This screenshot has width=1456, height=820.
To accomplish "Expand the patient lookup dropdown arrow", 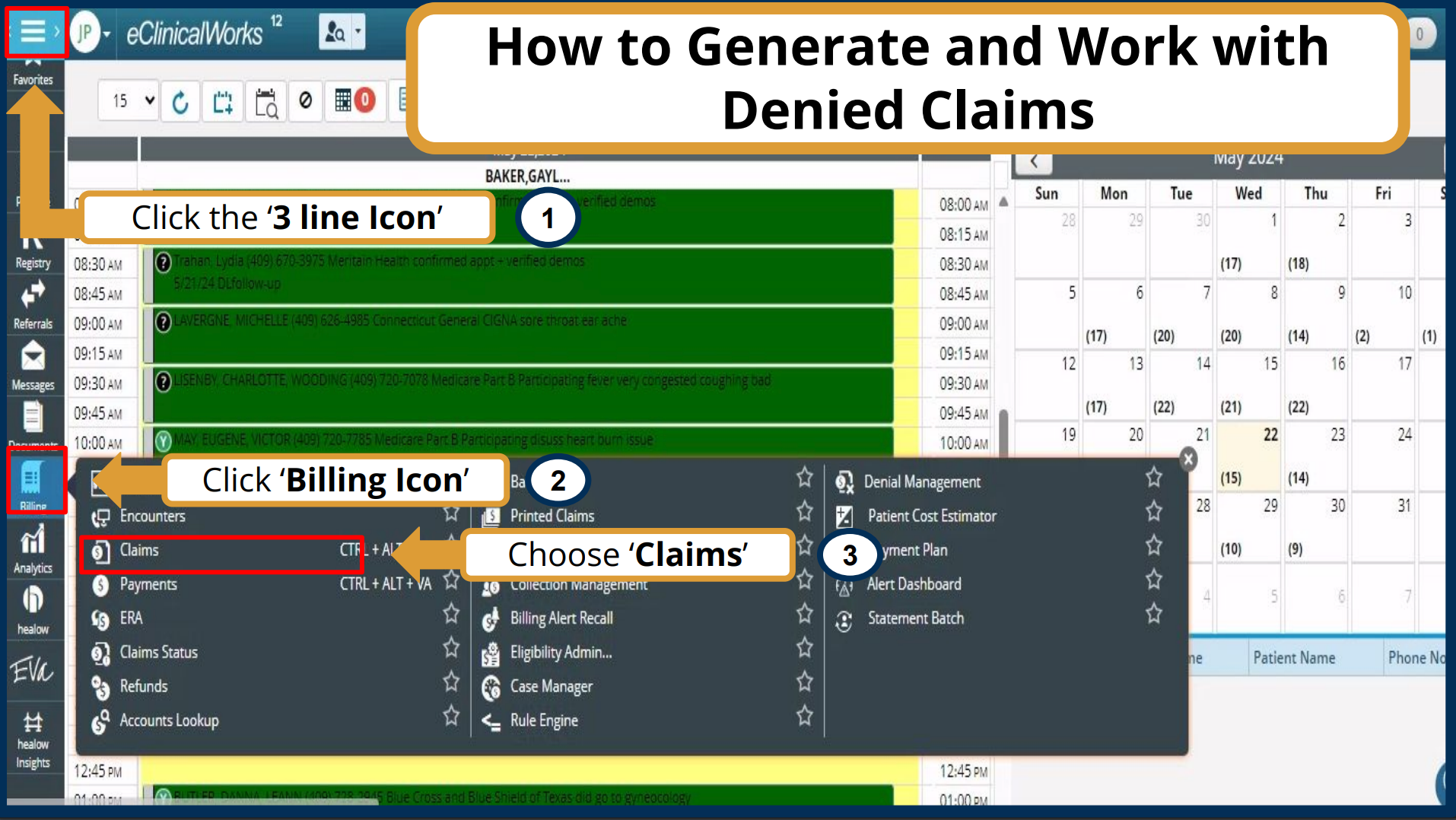I will tap(358, 32).
